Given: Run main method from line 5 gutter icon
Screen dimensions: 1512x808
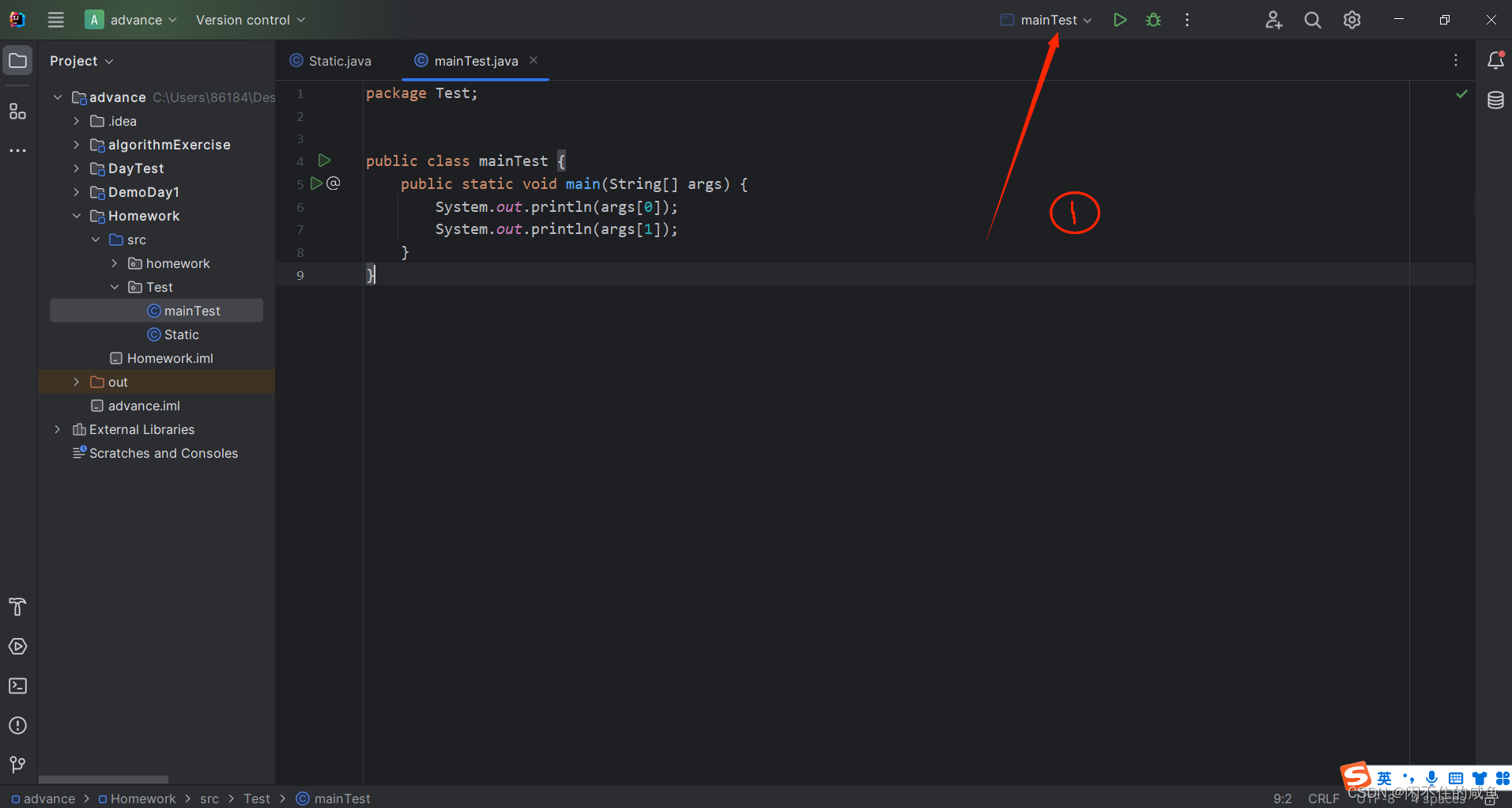Looking at the screenshot, I should pyautogui.click(x=316, y=183).
